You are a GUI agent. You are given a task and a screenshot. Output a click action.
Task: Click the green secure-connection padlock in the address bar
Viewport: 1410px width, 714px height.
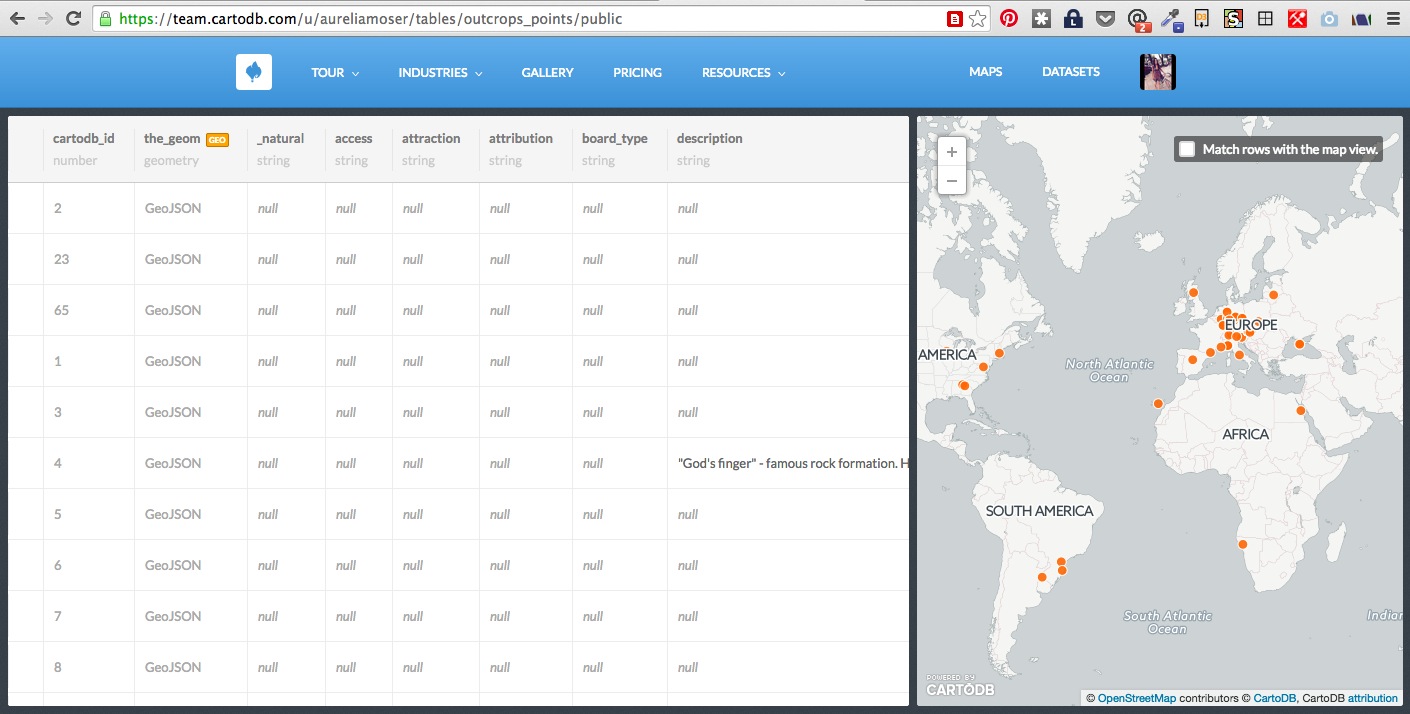click(106, 18)
